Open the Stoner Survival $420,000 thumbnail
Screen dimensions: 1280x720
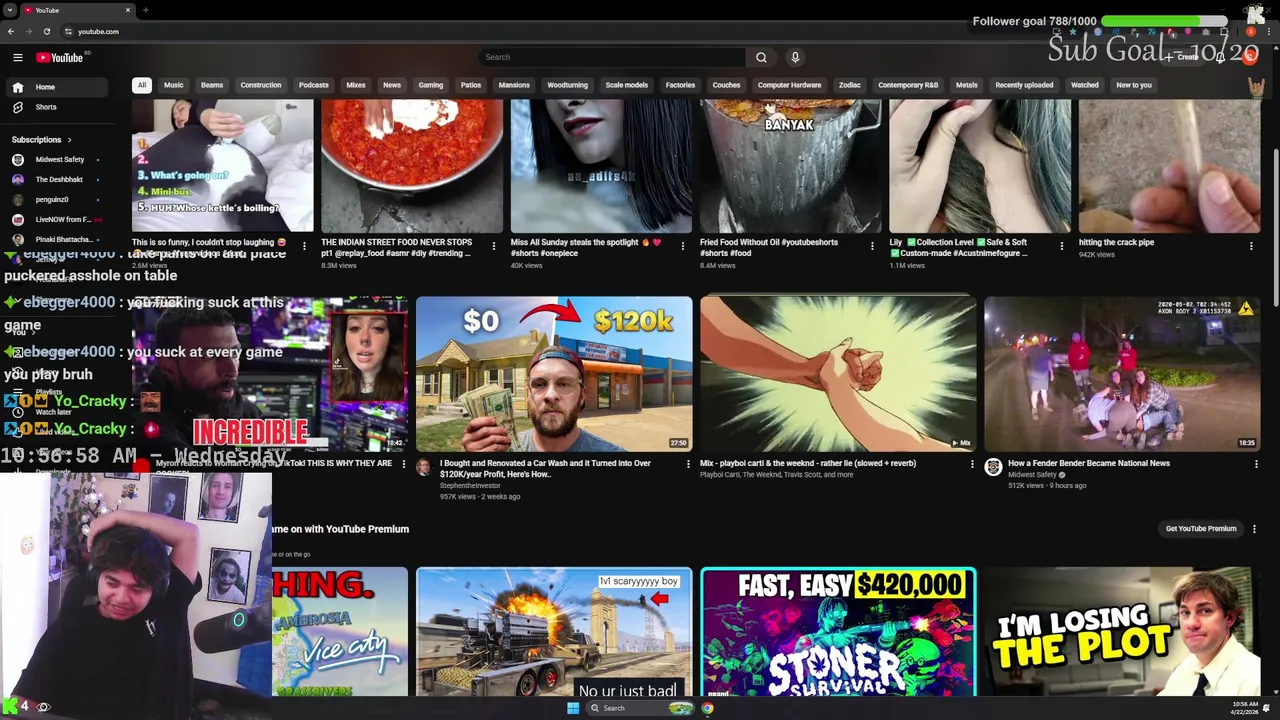[838, 632]
